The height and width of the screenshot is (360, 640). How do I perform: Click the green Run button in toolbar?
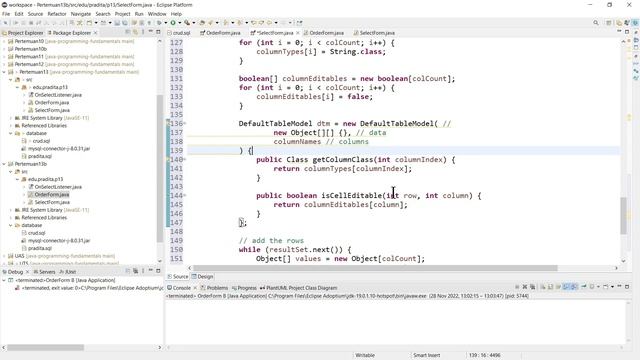[x=173, y=23]
